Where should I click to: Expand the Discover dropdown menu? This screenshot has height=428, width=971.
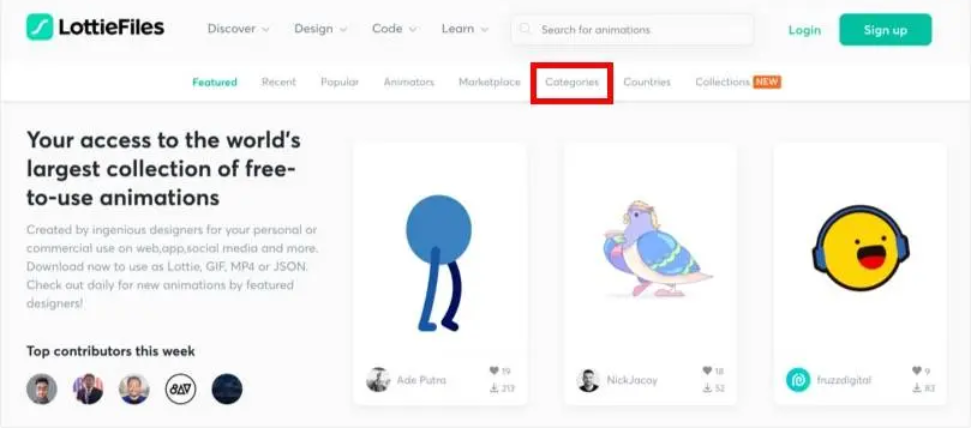point(238,29)
